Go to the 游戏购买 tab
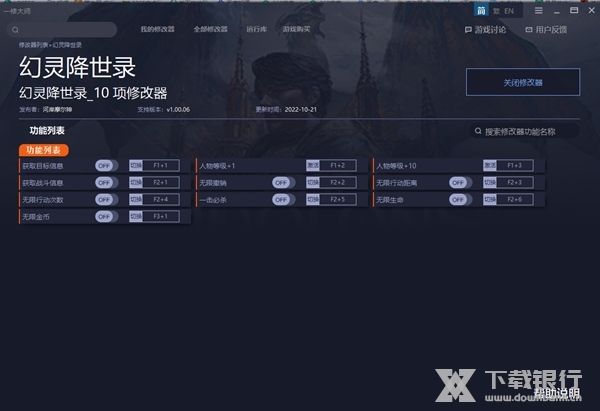Viewport: 600px width, 411px height. pos(296,29)
